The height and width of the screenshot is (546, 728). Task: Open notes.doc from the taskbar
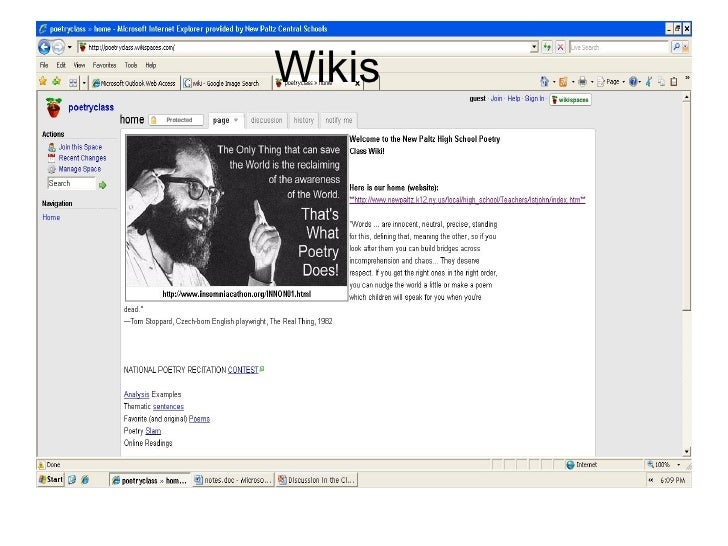click(x=233, y=480)
